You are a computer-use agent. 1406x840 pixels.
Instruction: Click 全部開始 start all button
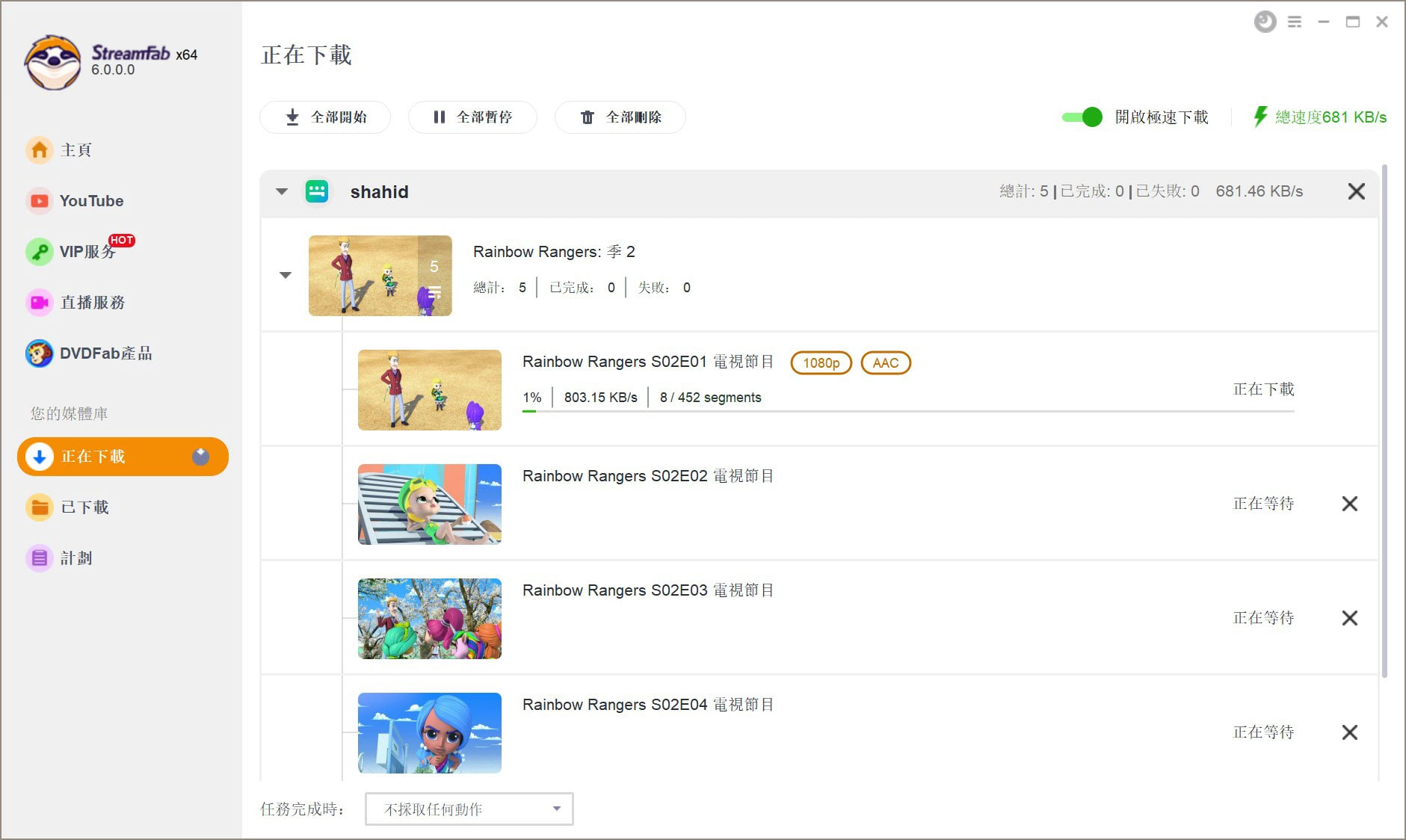pos(325,117)
